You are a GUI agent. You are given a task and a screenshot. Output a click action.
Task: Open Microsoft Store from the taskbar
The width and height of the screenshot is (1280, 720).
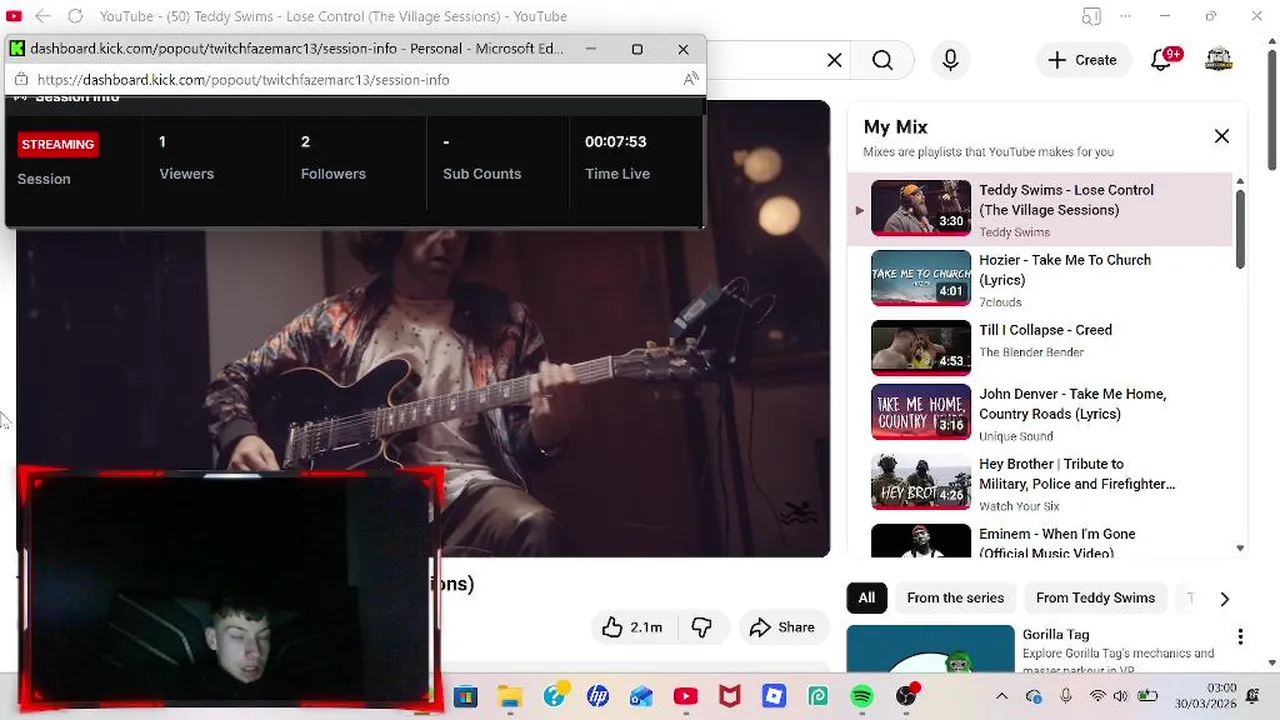click(466, 696)
